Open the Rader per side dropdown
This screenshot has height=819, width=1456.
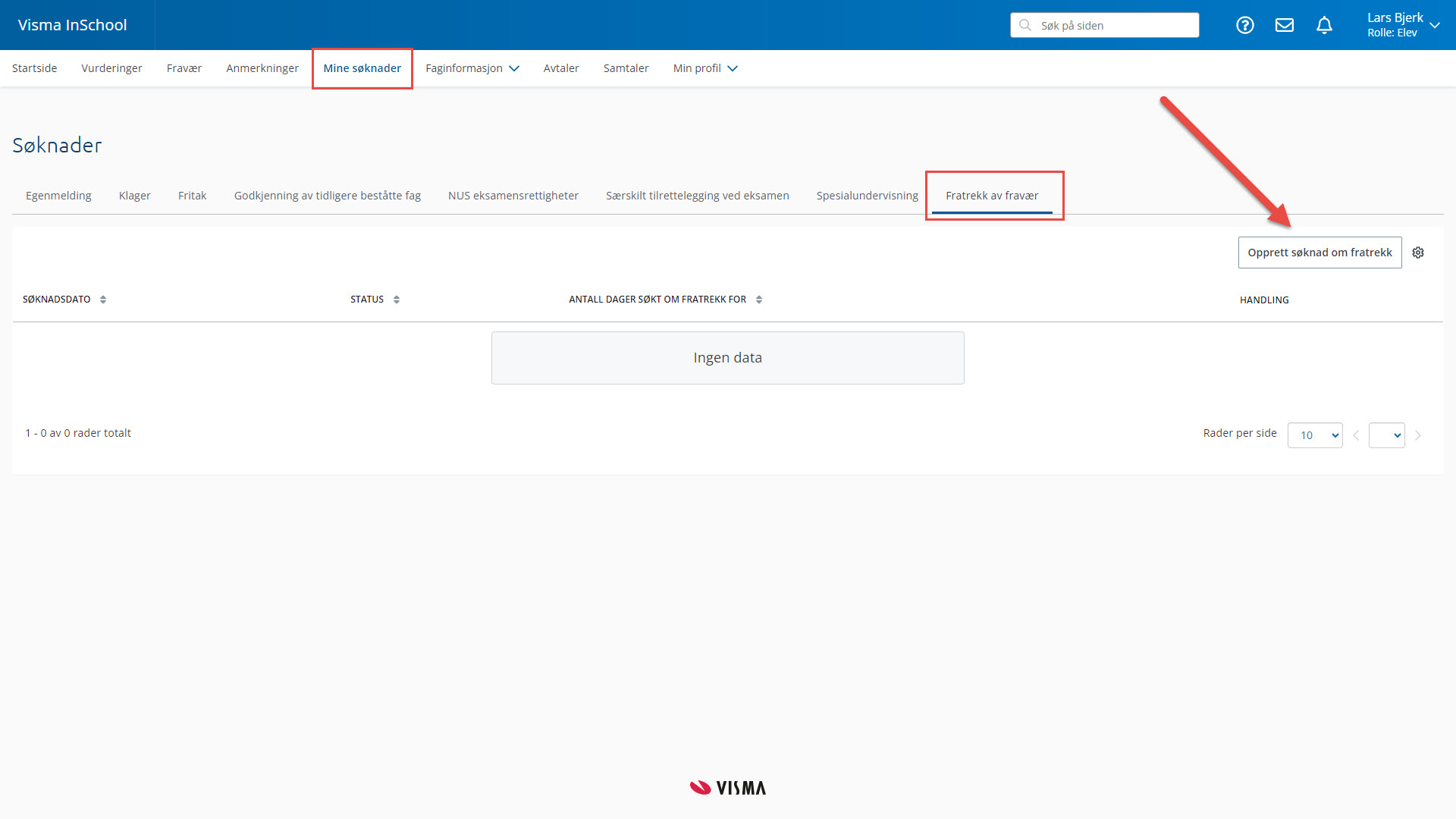click(1315, 435)
